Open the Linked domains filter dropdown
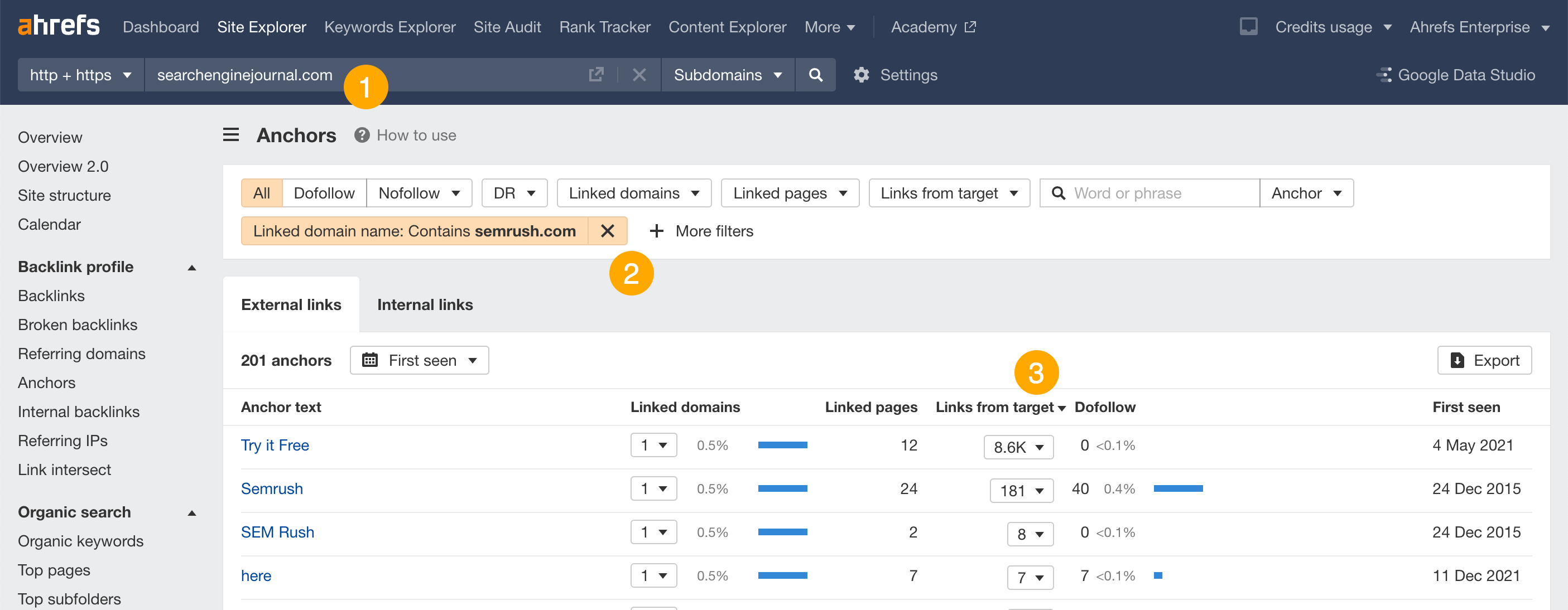Image resolution: width=1568 pixels, height=610 pixels. point(634,193)
